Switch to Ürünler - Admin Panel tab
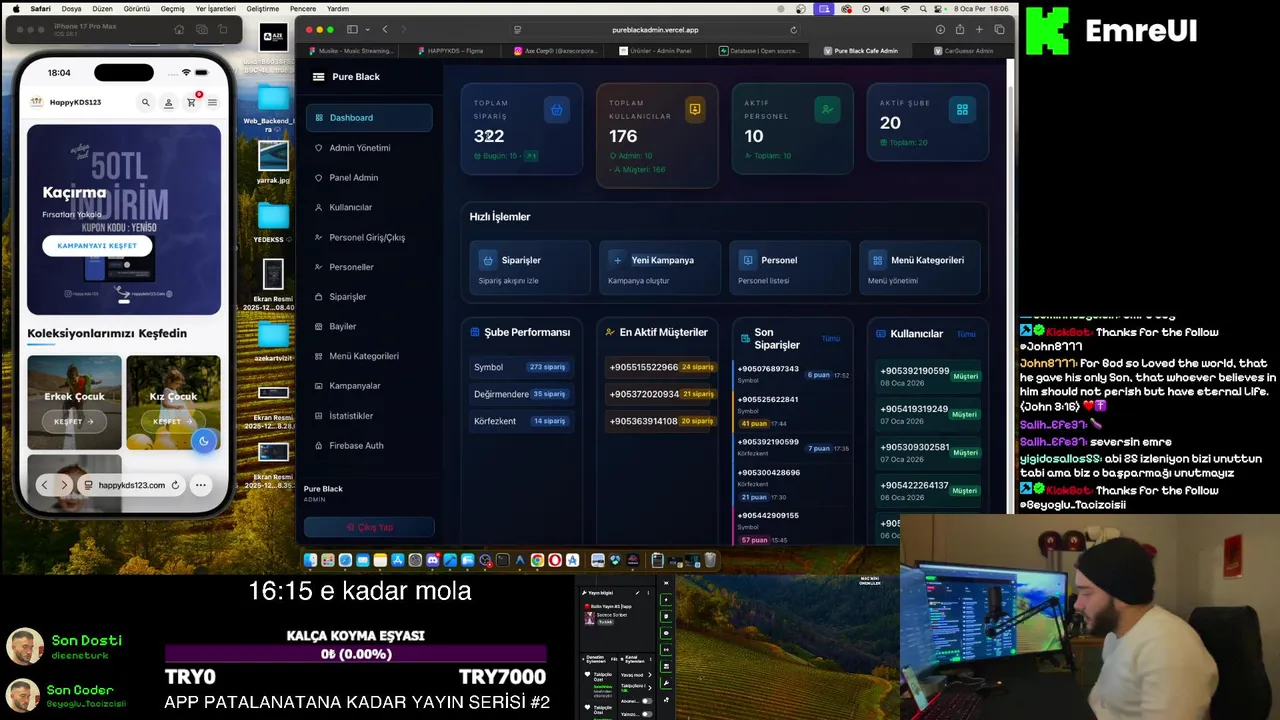 [655, 51]
